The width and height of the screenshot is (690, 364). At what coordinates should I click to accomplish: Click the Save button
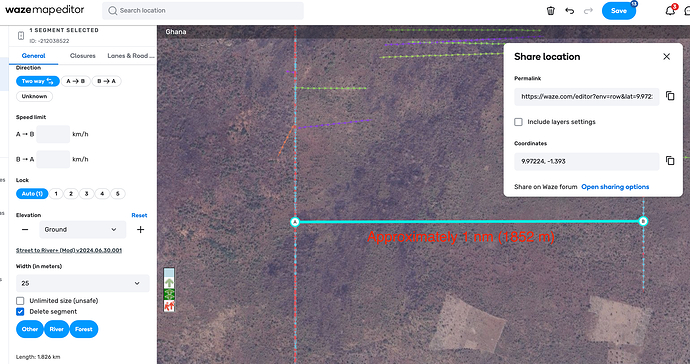[619, 11]
